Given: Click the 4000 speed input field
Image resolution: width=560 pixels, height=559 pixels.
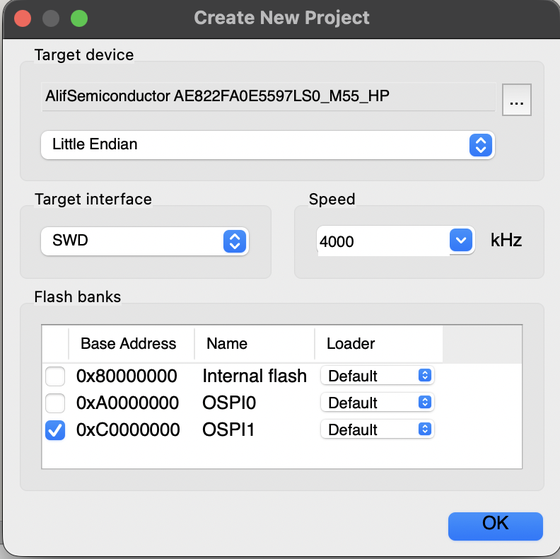Looking at the screenshot, I should [x=383, y=241].
